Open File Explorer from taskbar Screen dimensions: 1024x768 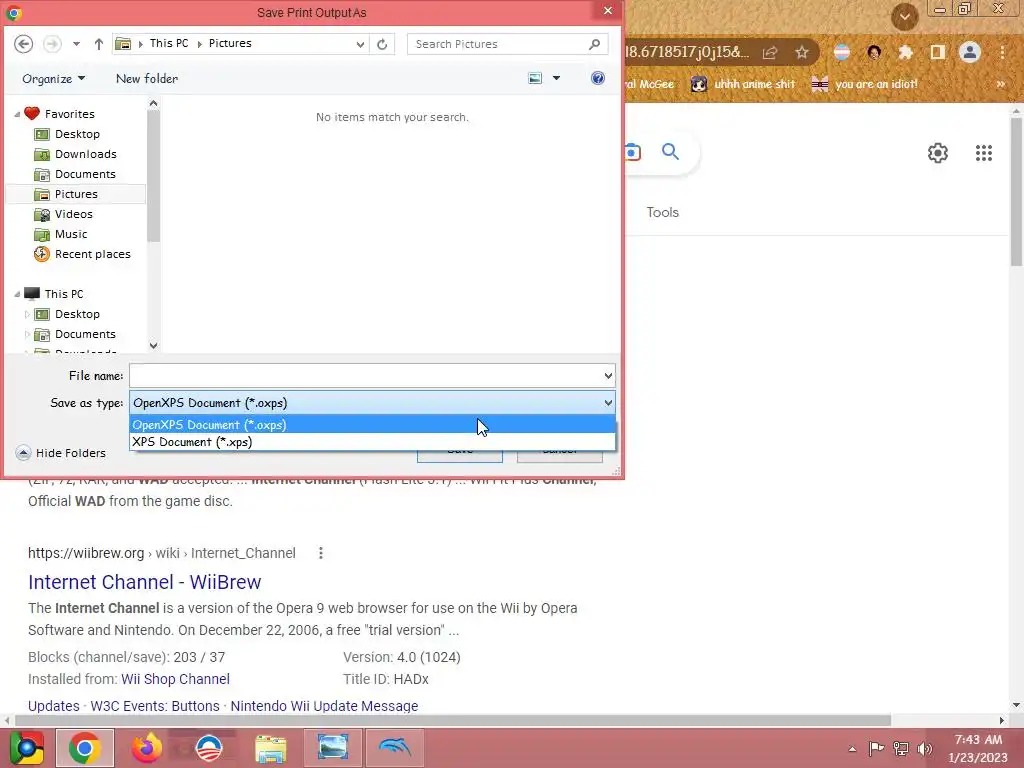tap(270, 748)
